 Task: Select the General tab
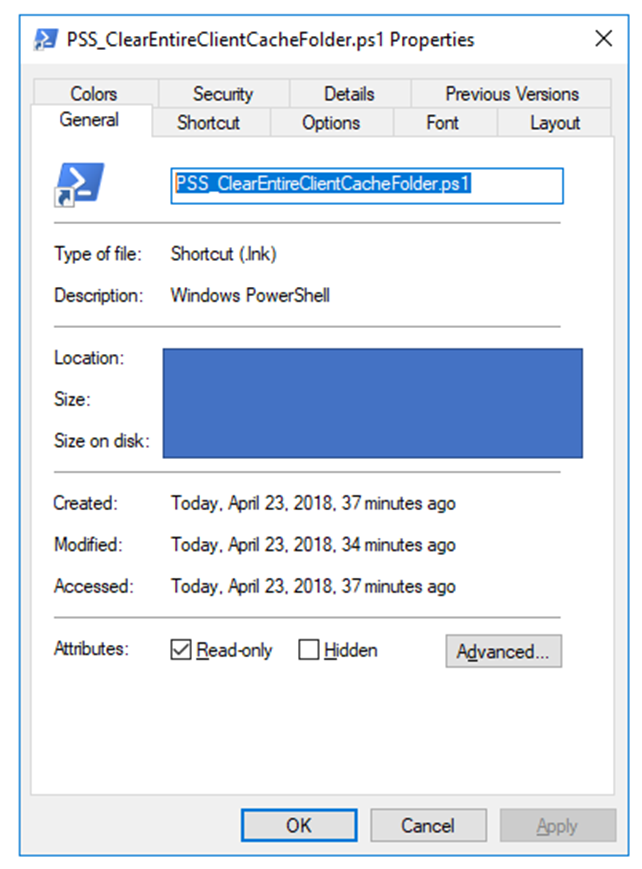point(89,120)
